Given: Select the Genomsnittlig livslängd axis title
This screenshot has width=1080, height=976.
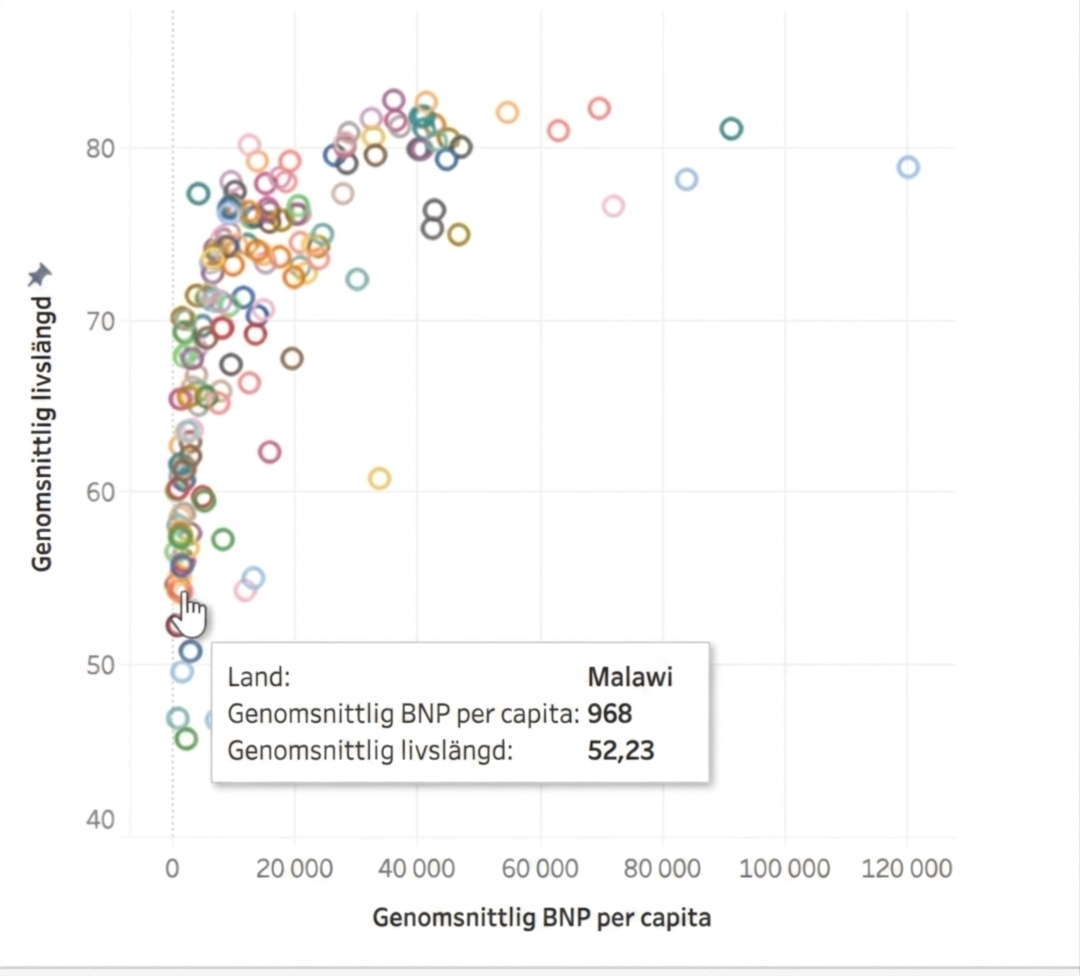Looking at the screenshot, I should click(42, 433).
